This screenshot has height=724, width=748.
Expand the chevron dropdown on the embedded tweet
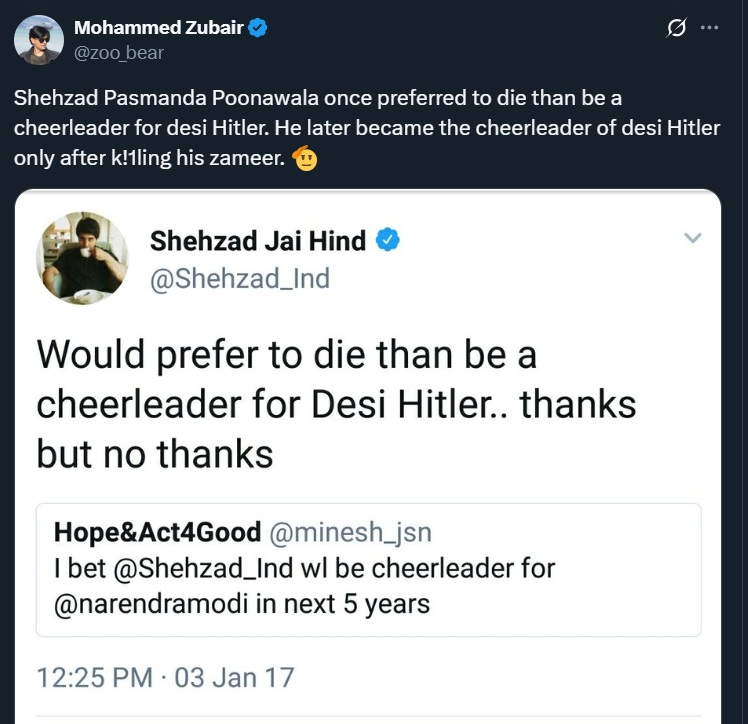click(x=691, y=238)
